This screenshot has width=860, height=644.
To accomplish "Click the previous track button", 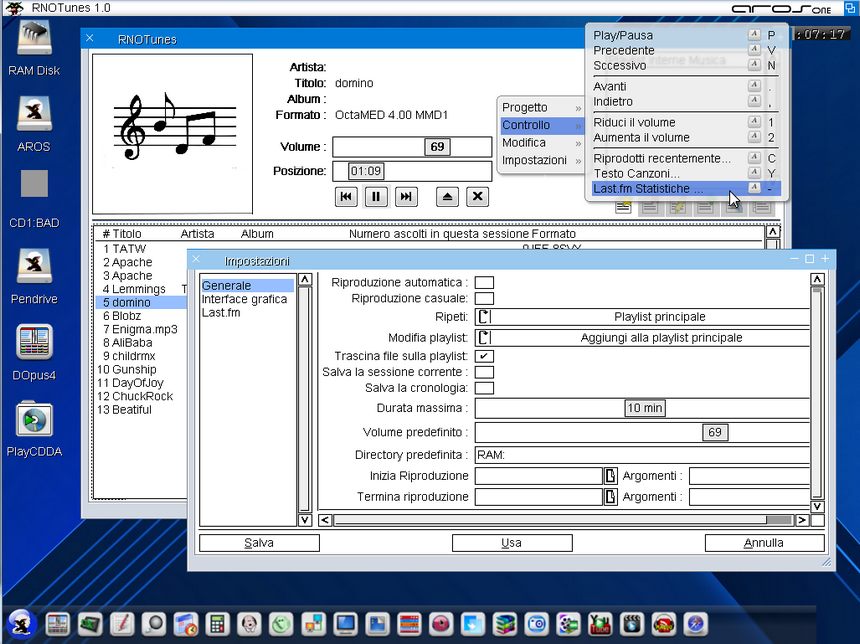I will click(x=346, y=197).
